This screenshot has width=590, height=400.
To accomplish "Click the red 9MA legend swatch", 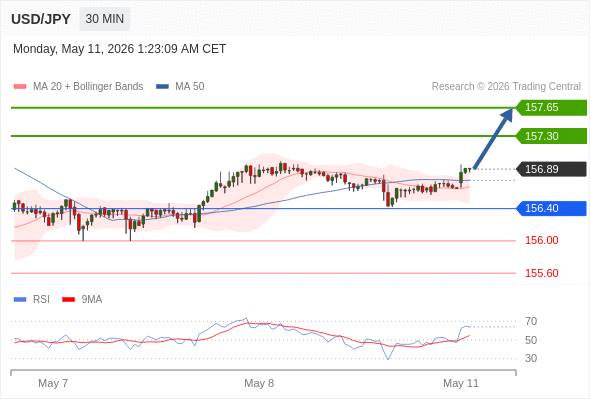I will [68, 300].
